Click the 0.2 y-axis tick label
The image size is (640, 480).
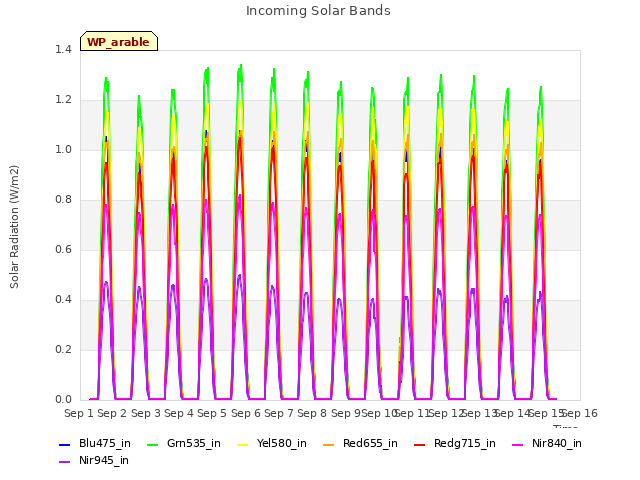tap(63, 349)
